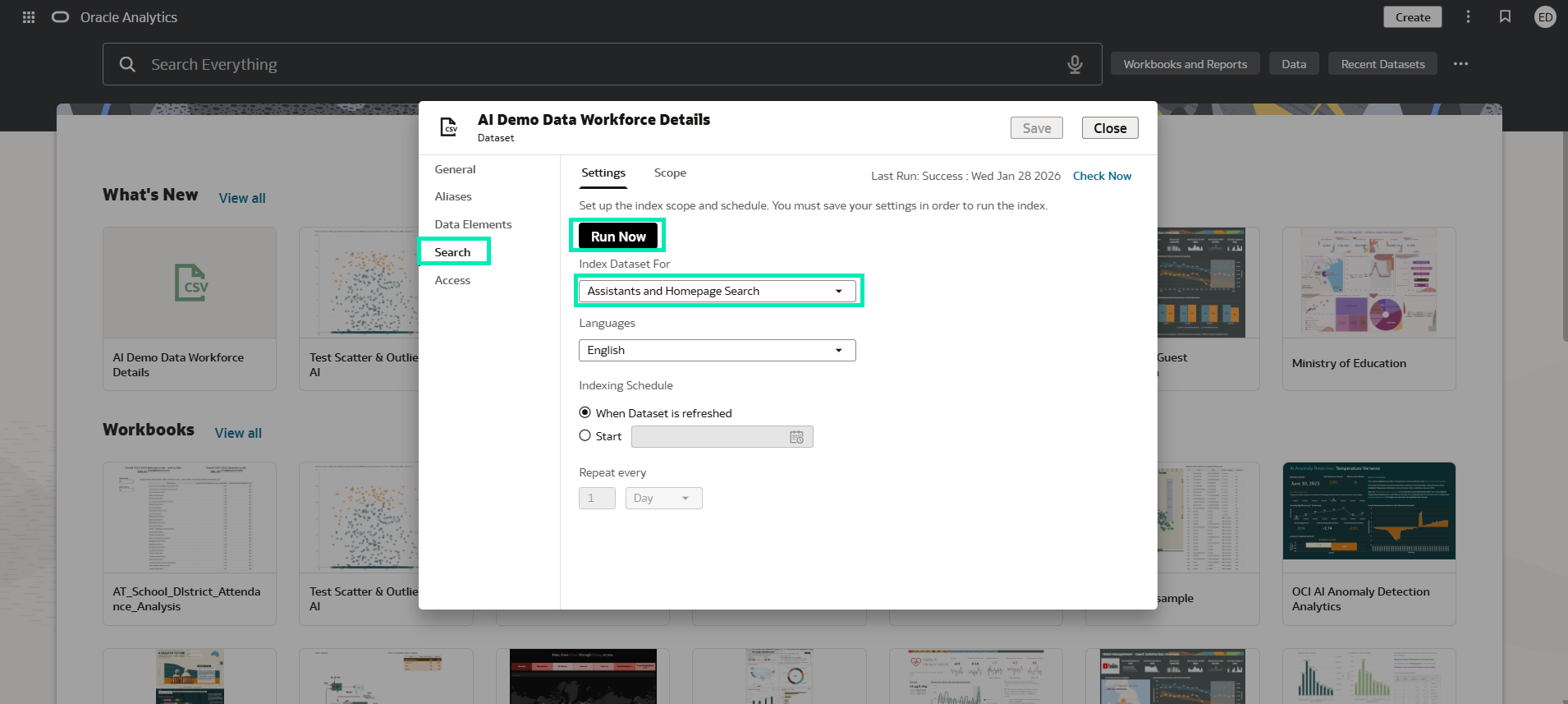Activate the microphone voice search icon
Viewport: 1568px width, 704px height.
pos(1075,64)
